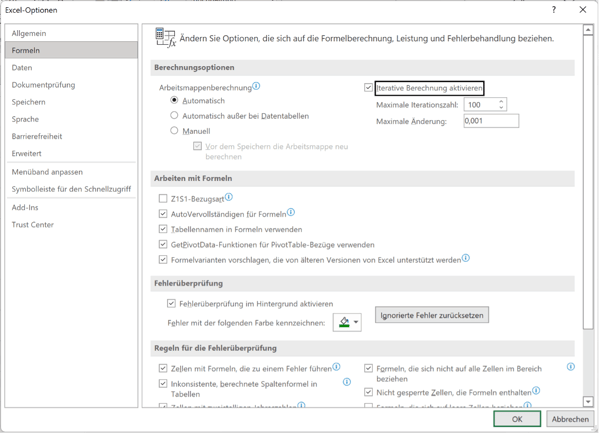Enable the Z1S1-Bezugsart checkbox
The image size is (600, 434).
click(x=163, y=198)
